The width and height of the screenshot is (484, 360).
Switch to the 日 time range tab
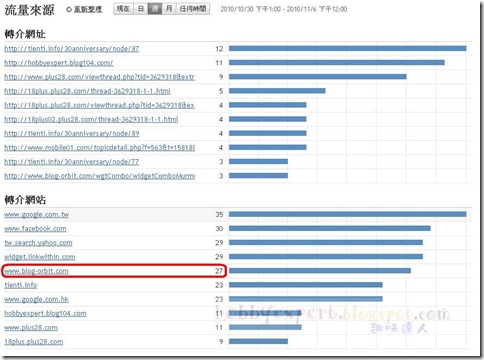(x=141, y=9)
